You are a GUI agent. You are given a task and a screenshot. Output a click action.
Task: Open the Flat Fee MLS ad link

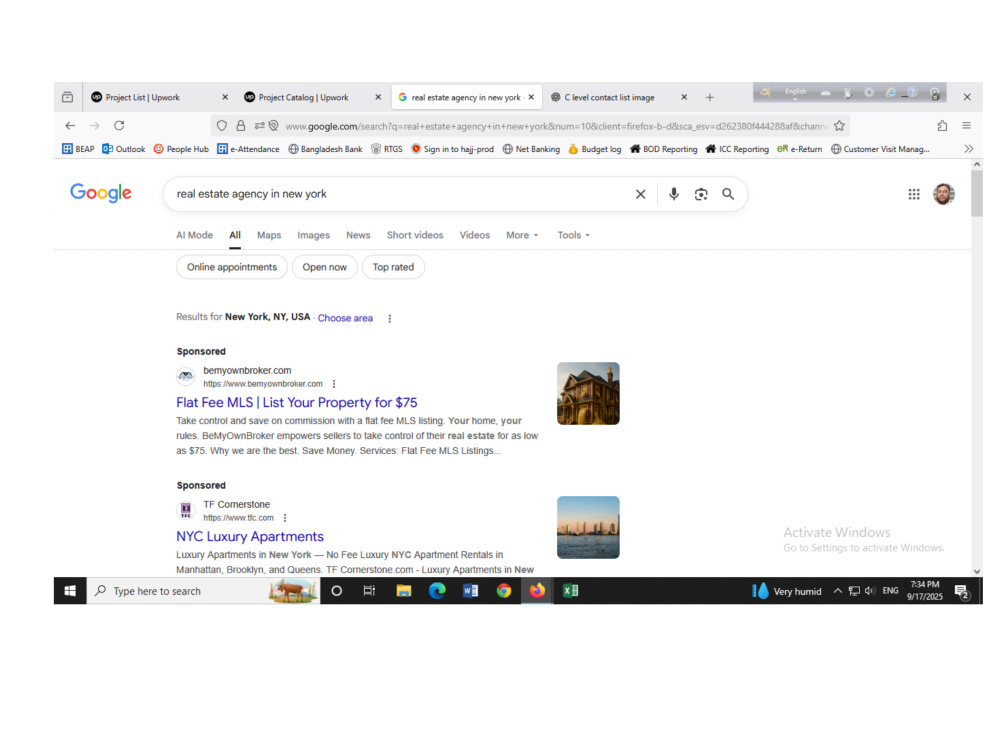(x=297, y=402)
